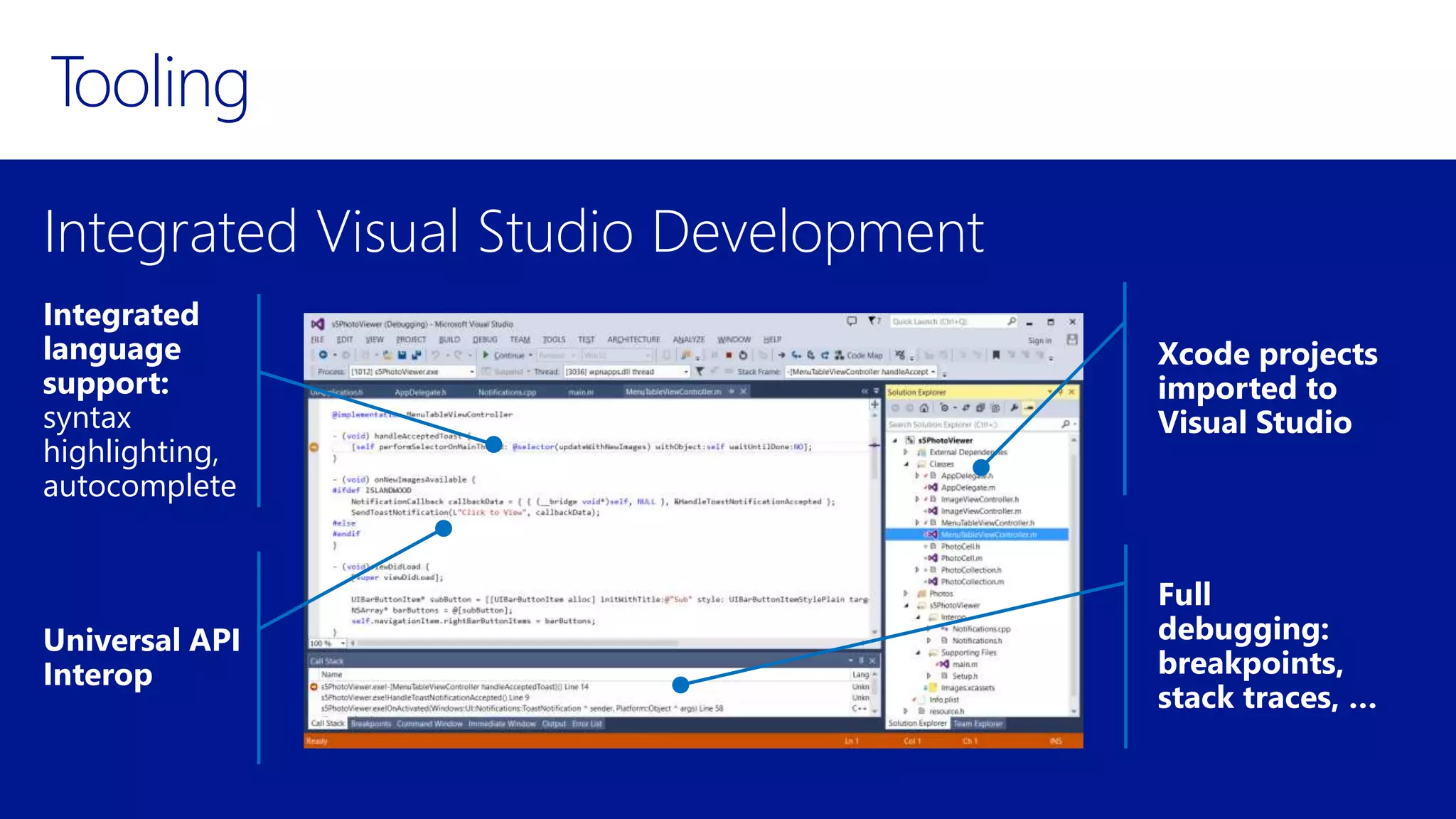Click the Step Over debug icon

pyautogui.click(x=810, y=355)
